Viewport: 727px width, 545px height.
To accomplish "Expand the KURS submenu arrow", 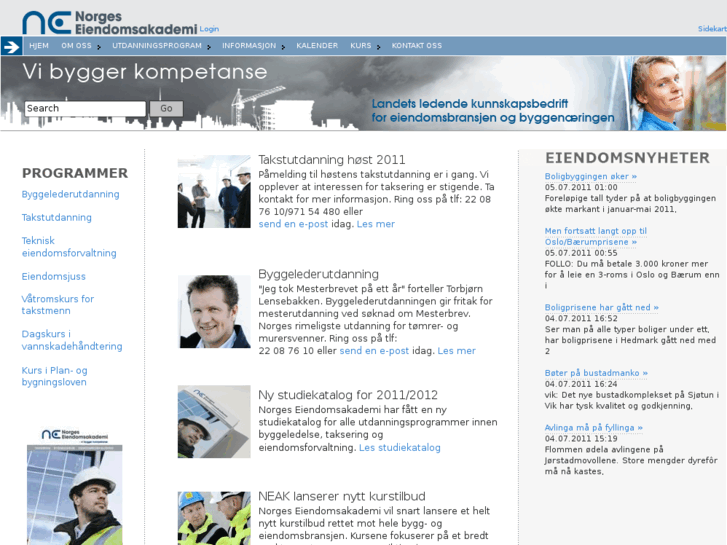I will click(379, 47).
